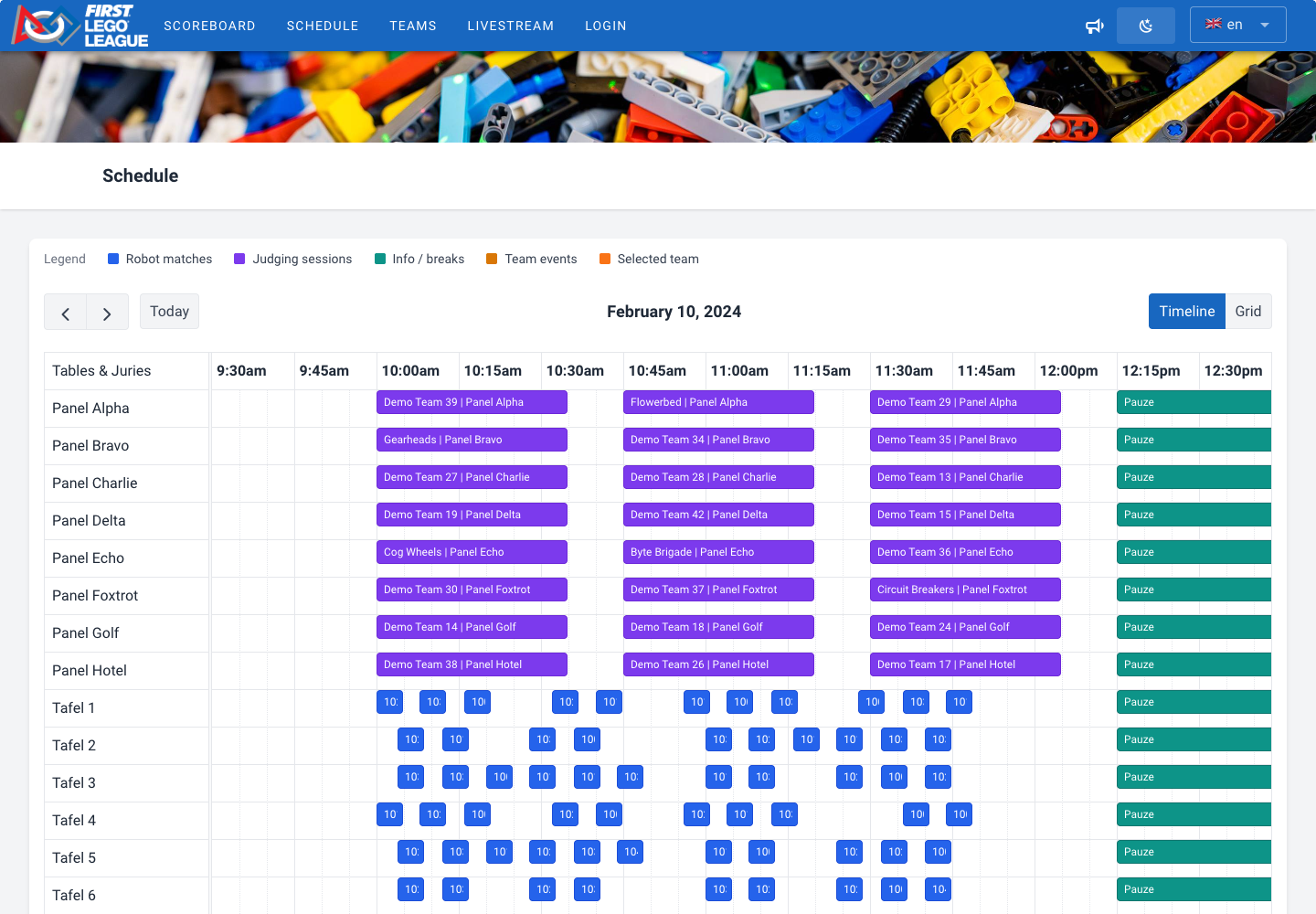Click the Tables & Juries column header
The height and width of the screenshot is (914, 1316).
101,371
